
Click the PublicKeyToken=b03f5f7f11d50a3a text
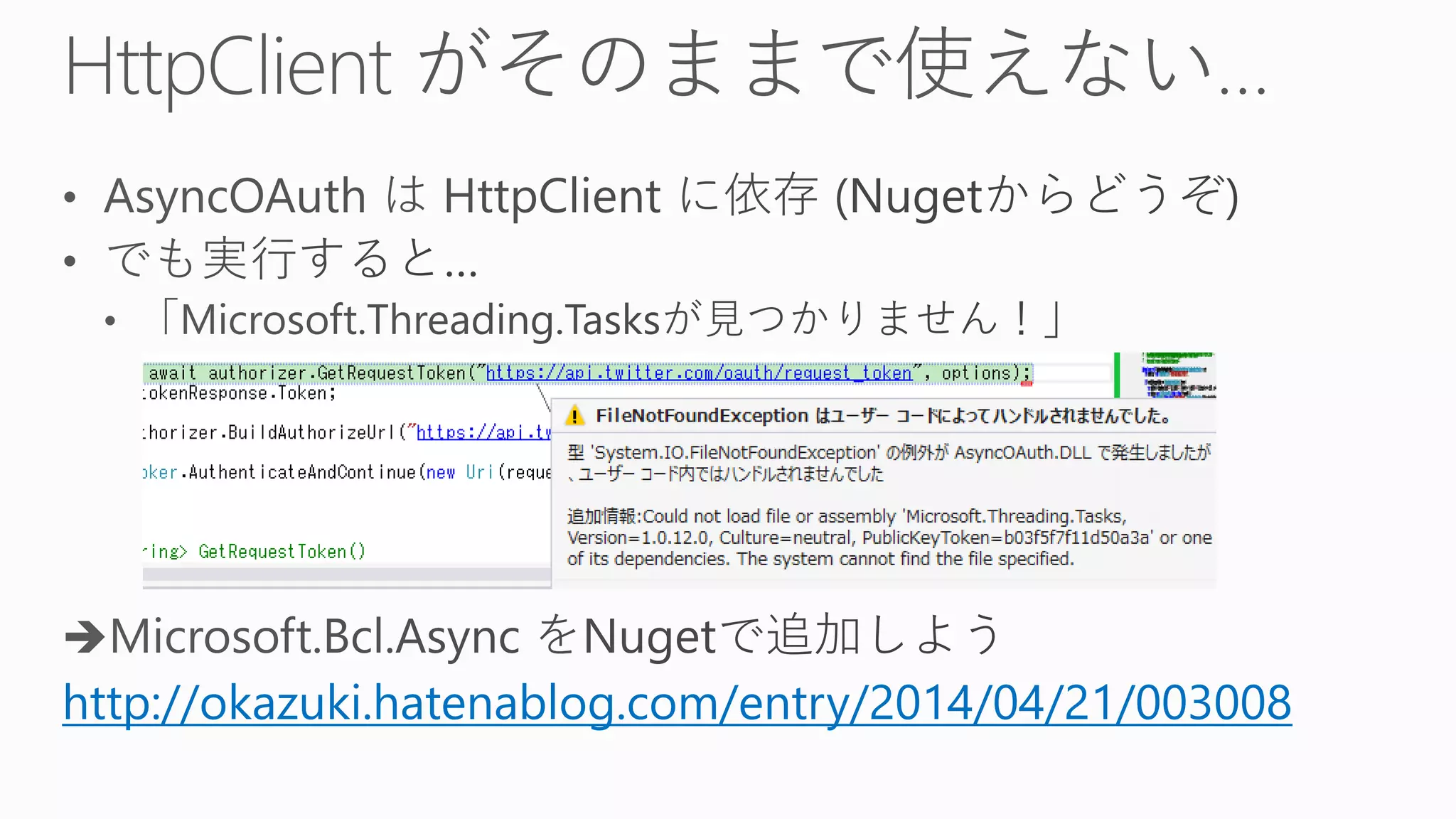(x=1006, y=537)
